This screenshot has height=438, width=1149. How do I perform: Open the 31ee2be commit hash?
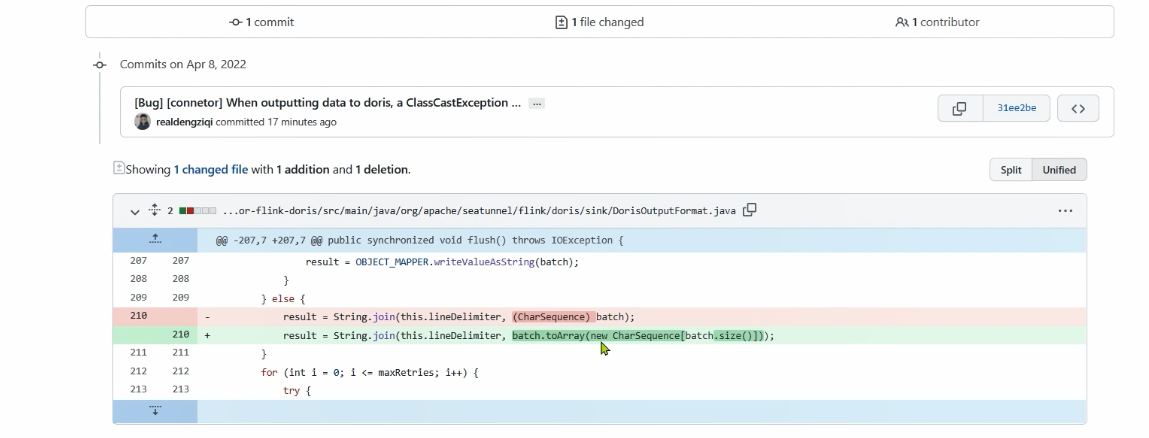(1015, 109)
